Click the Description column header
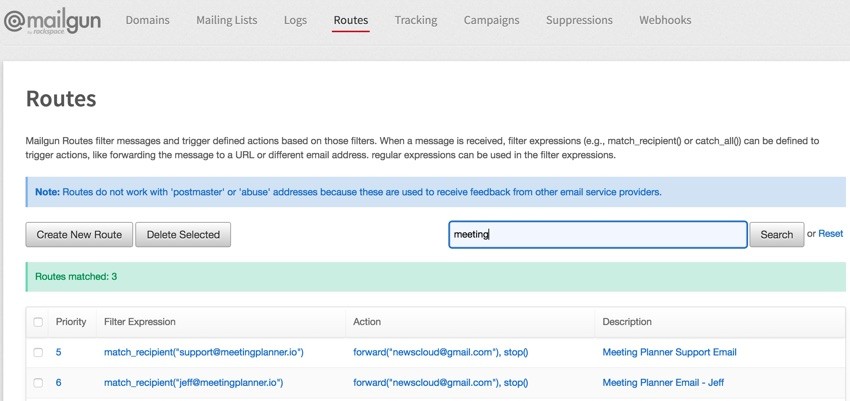 coord(627,322)
